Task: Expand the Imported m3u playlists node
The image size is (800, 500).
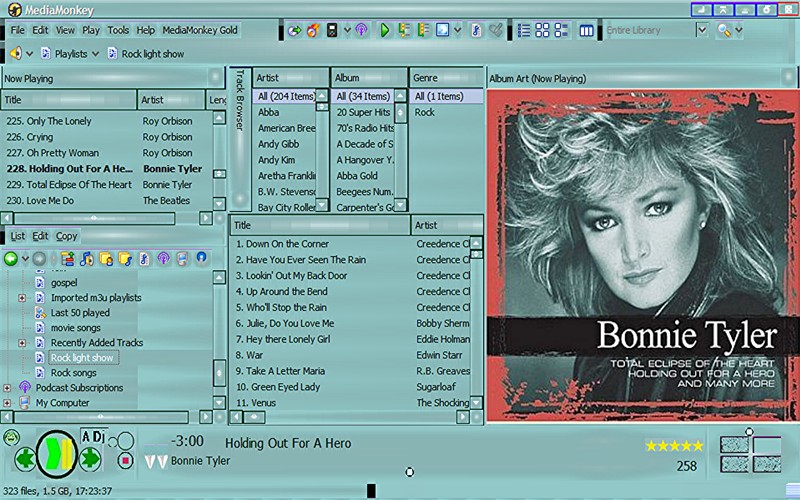Action: pyautogui.click(x=22, y=298)
